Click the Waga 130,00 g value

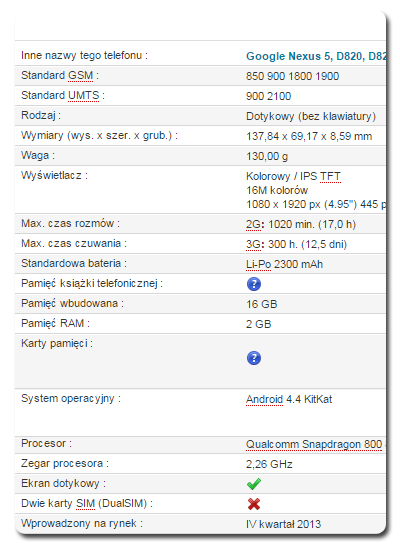[267, 156]
